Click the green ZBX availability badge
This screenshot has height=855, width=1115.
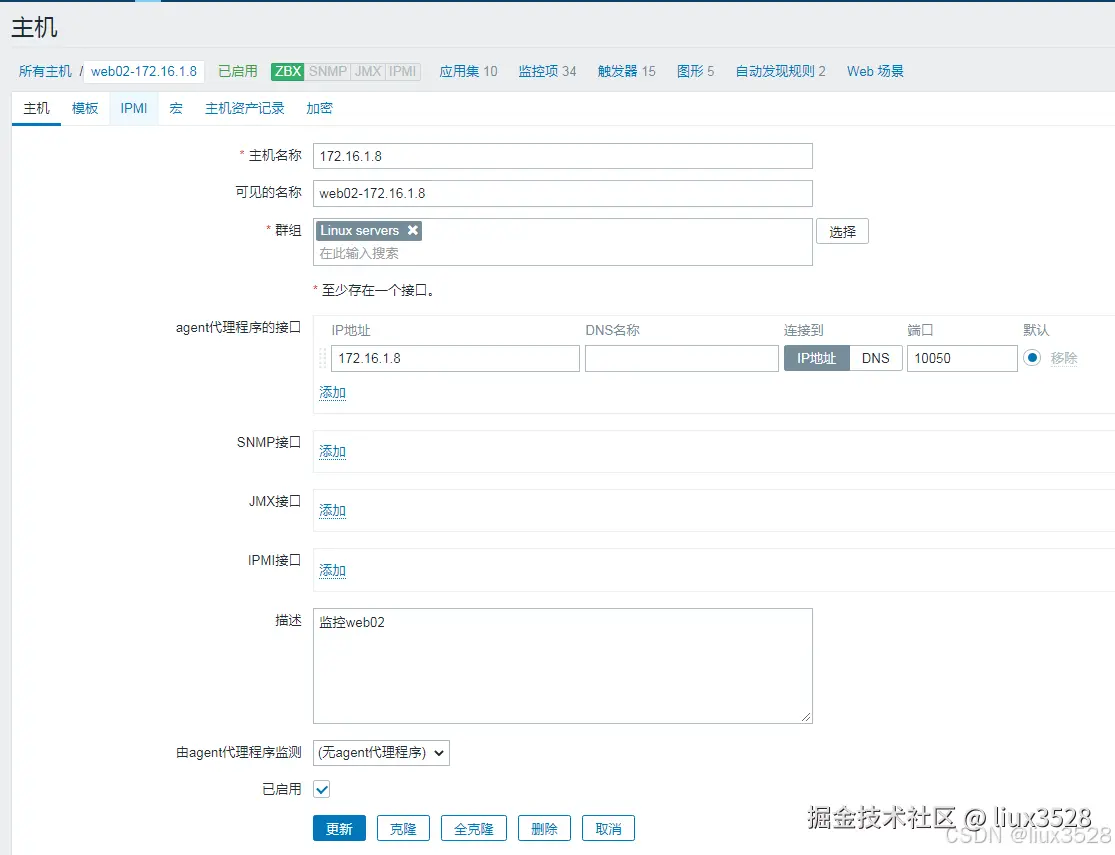point(288,71)
